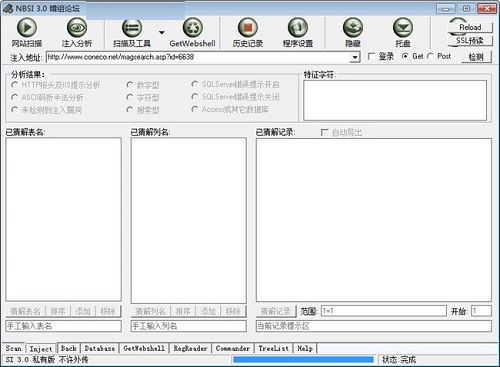Click the 隐藏 hide window icon
This screenshot has height=367, width=500.
[x=353, y=28]
